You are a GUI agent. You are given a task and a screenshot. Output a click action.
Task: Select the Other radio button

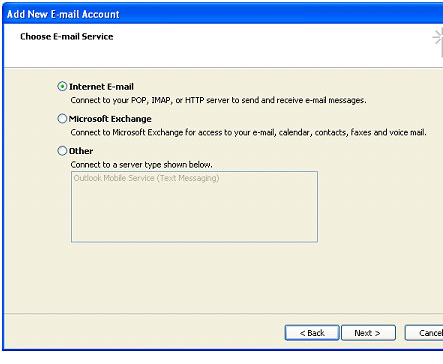(x=62, y=151)
